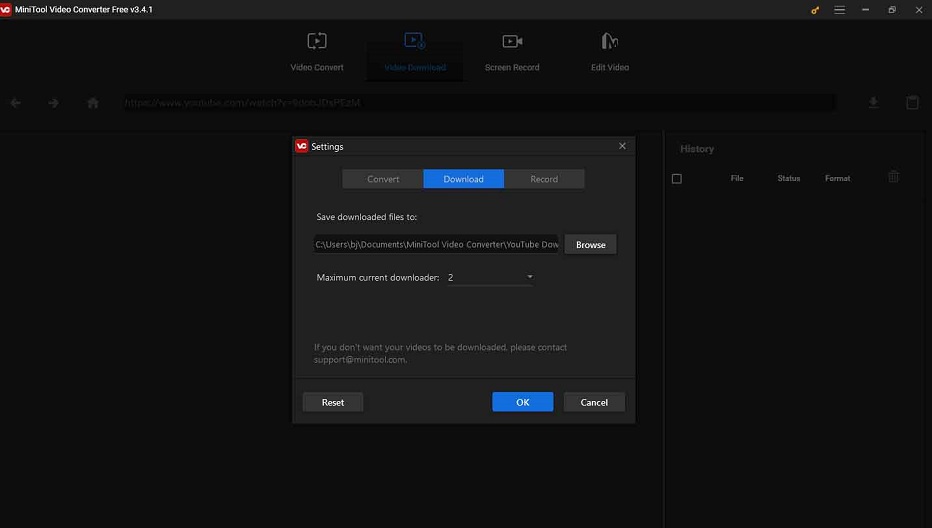Delete history with the trash icon
Screen dimensions: 932x528
click(893, 177)
